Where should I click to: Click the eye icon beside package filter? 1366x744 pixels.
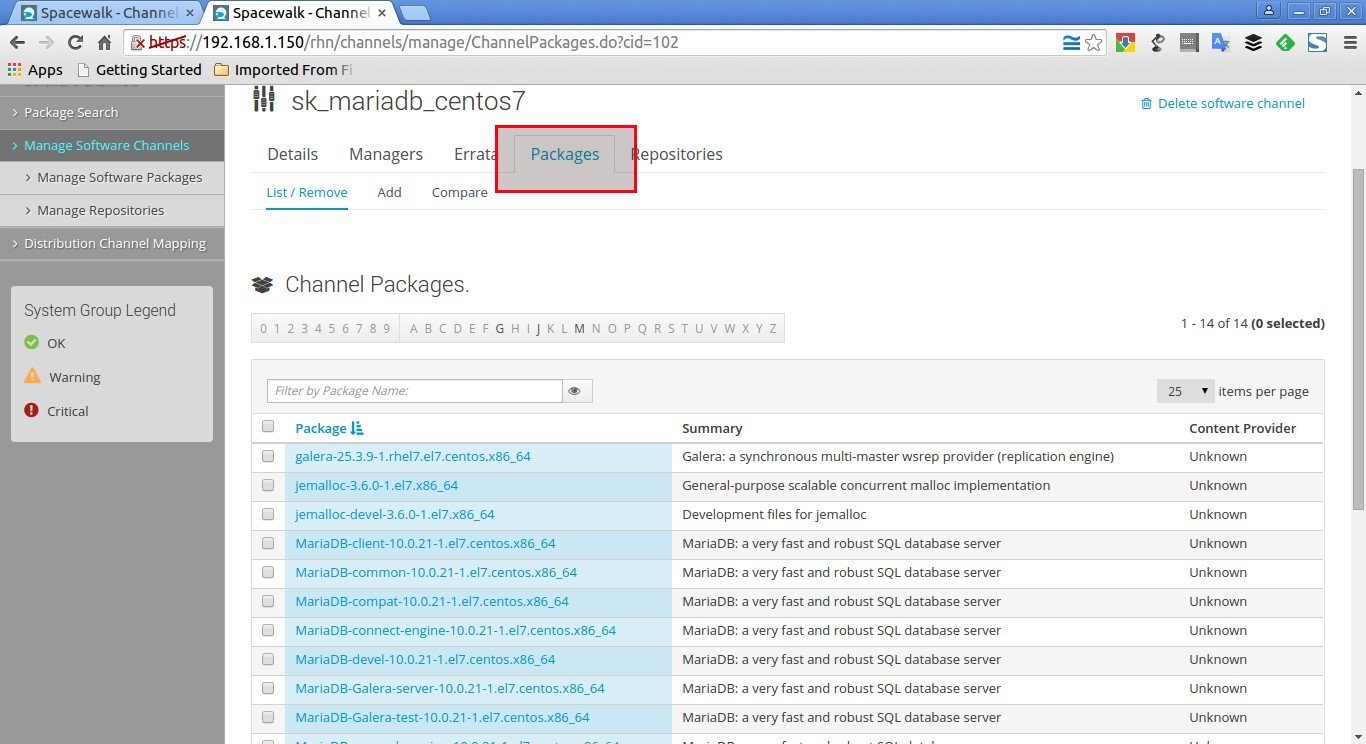(577, 391)
